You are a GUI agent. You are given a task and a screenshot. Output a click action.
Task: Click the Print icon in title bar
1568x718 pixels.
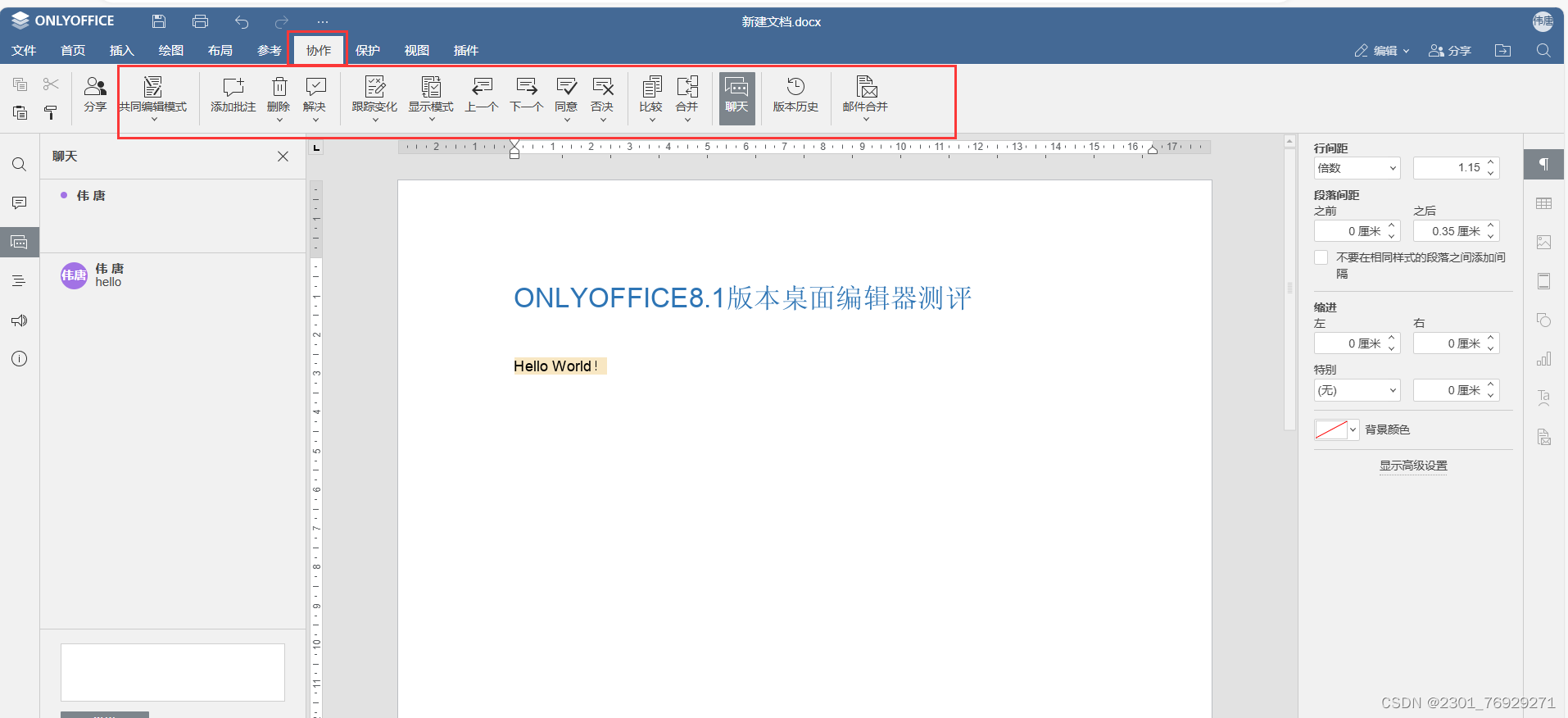pos(200,21)
